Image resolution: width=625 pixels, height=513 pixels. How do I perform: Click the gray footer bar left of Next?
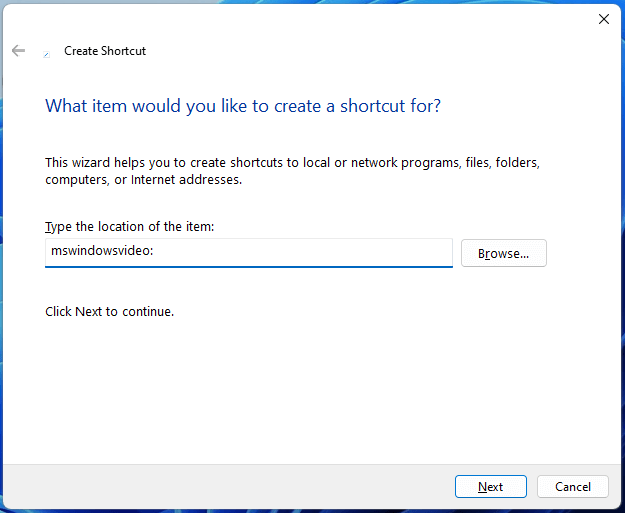coord(227,486)
